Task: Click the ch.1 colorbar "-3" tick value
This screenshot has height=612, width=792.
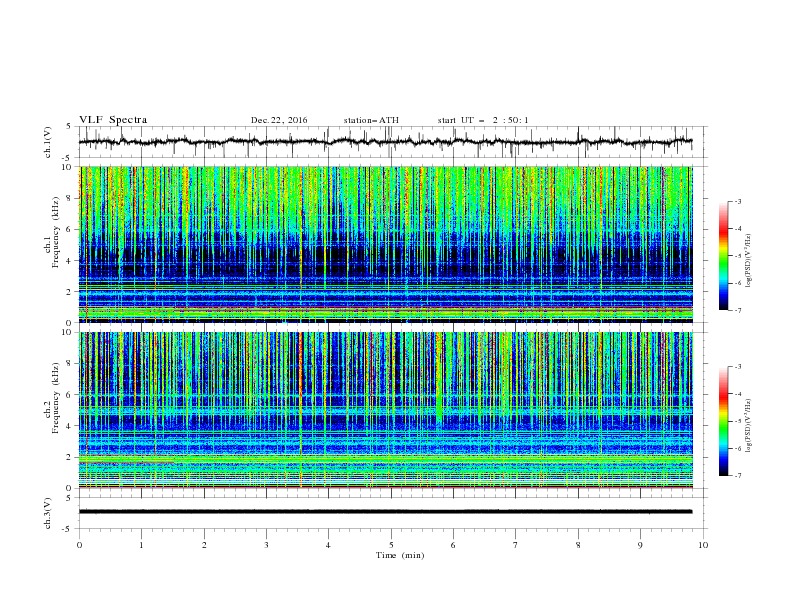Action: tap(737, 201)
